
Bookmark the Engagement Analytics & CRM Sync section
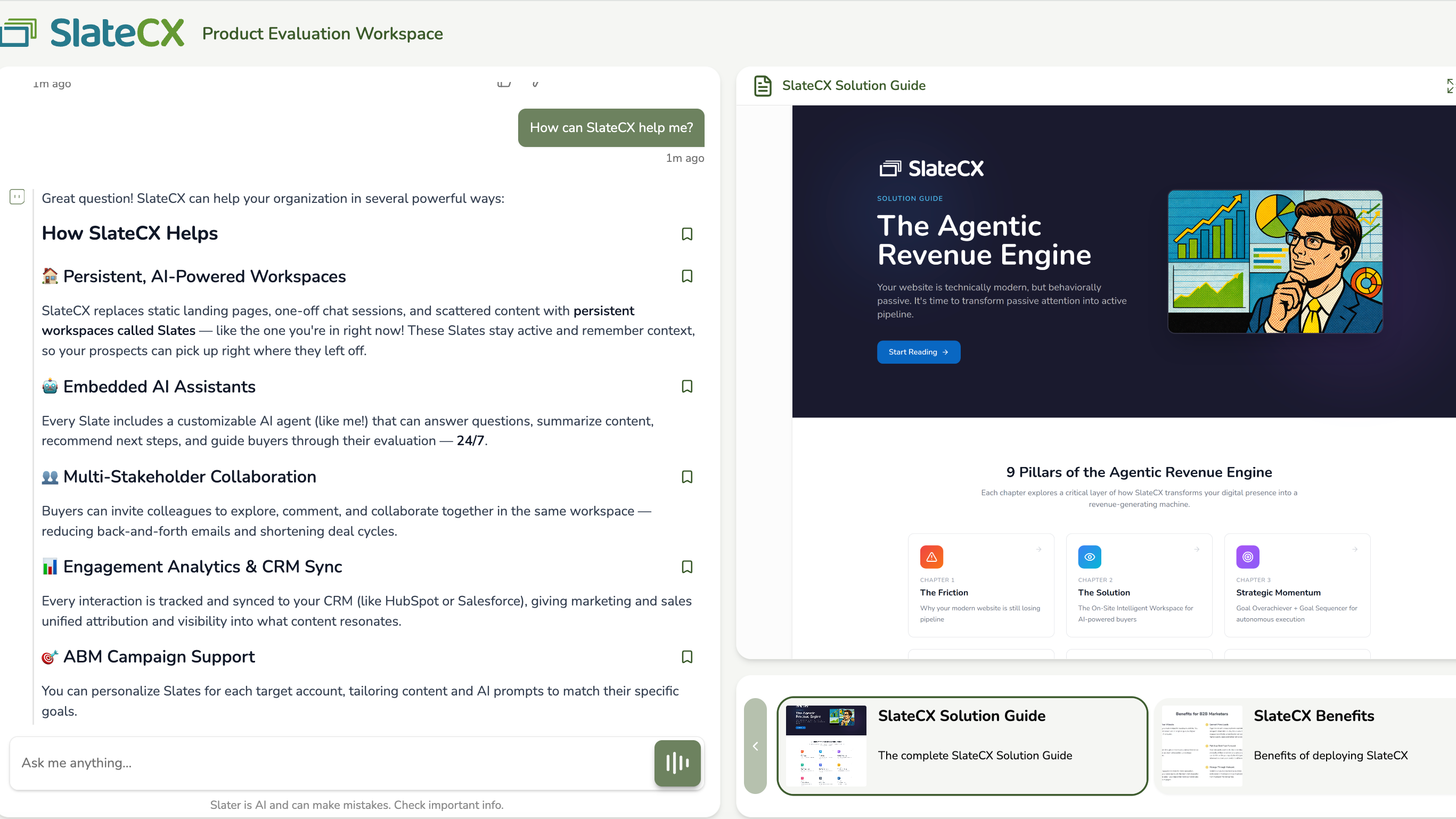687,567
